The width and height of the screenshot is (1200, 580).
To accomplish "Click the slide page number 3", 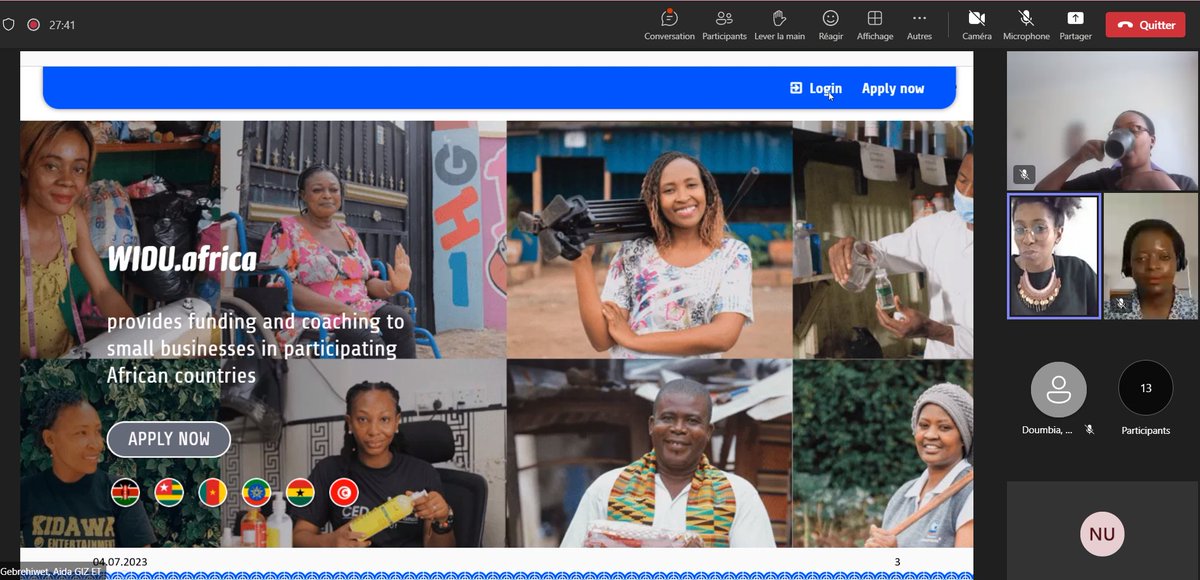I will [x=897, y=562].
